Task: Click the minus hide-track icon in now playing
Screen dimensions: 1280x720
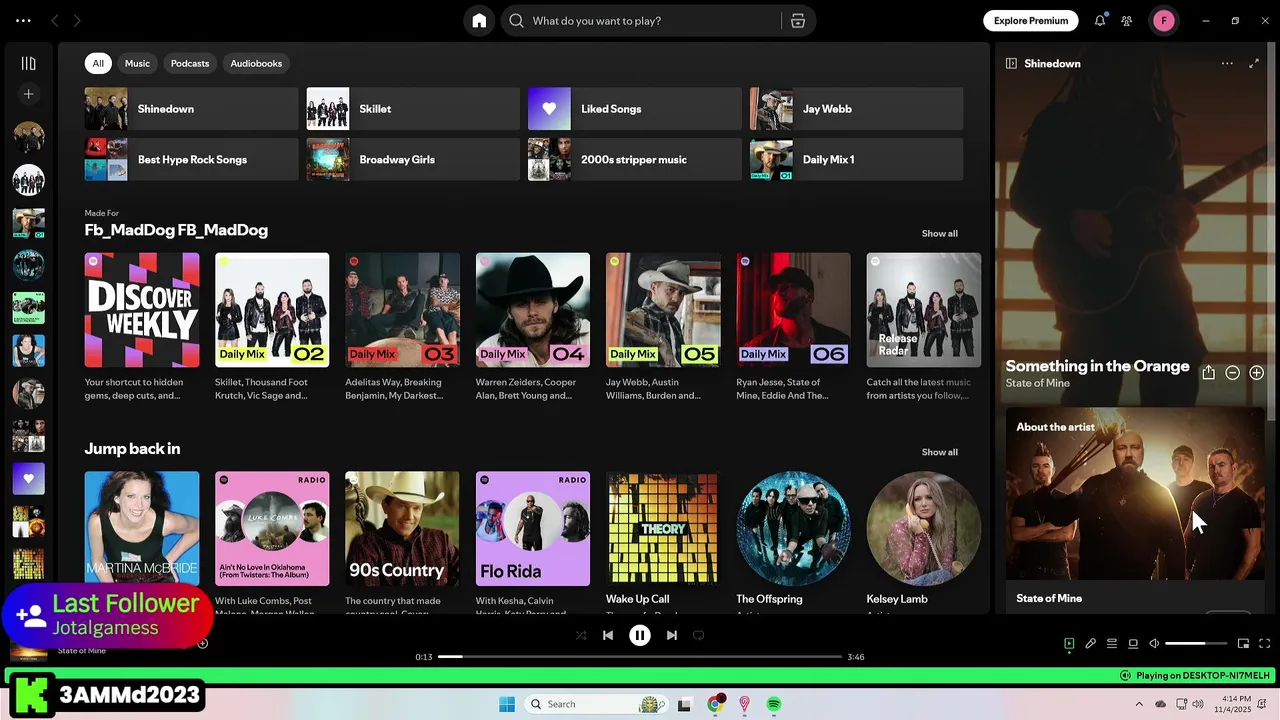Action: (x=1232, y=373)
